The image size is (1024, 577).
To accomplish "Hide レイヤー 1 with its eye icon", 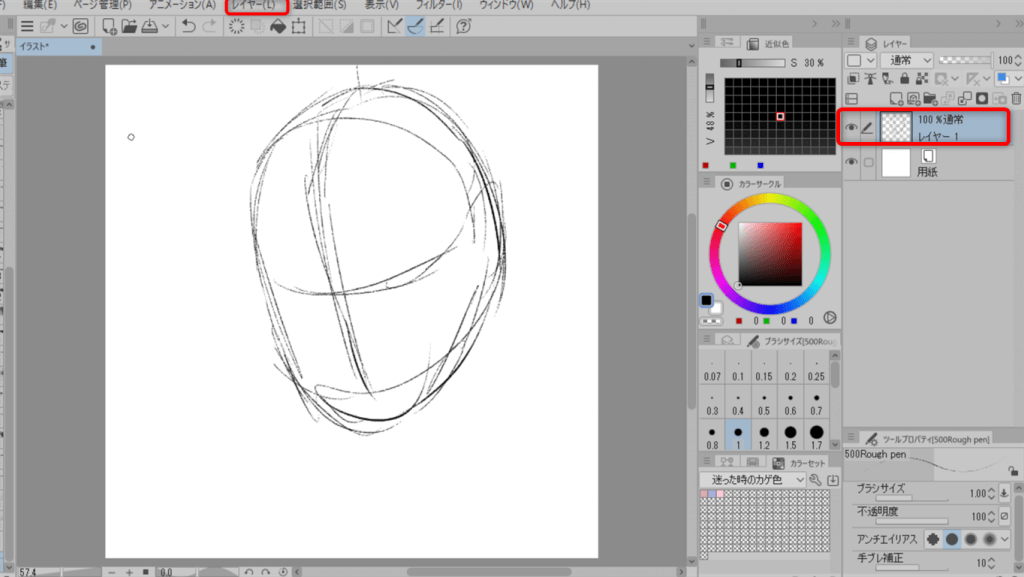I will point(851,127).
